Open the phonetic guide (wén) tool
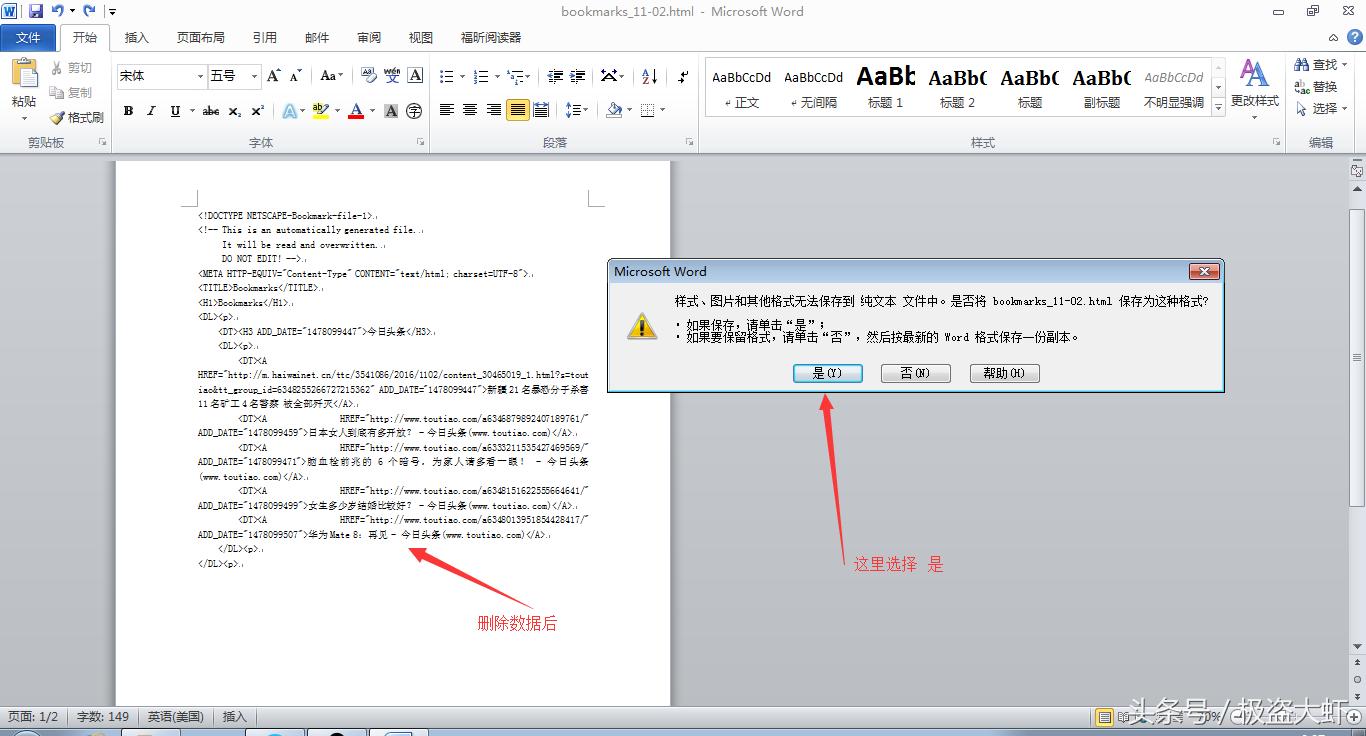Screen dimensions: 1366x736 tap(392, 76)
